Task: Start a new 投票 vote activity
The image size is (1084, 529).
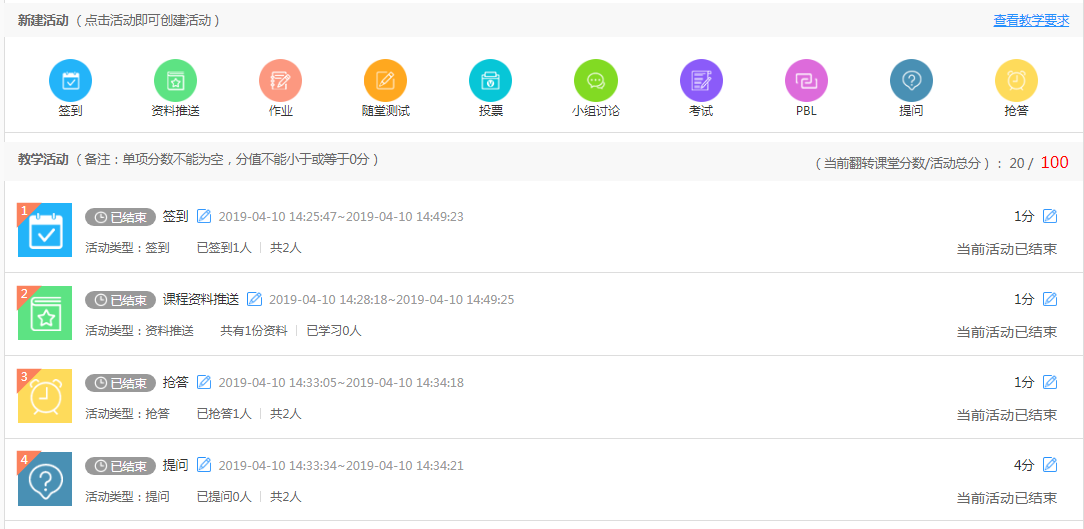Action: pos(490,80)
